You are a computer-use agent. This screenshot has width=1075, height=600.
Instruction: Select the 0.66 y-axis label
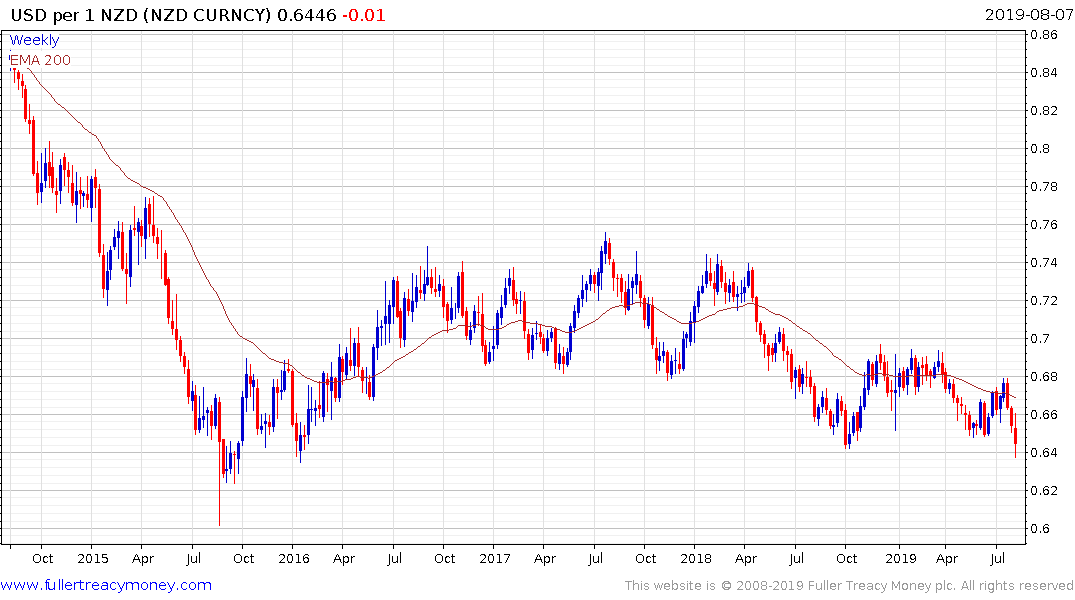1044,415
